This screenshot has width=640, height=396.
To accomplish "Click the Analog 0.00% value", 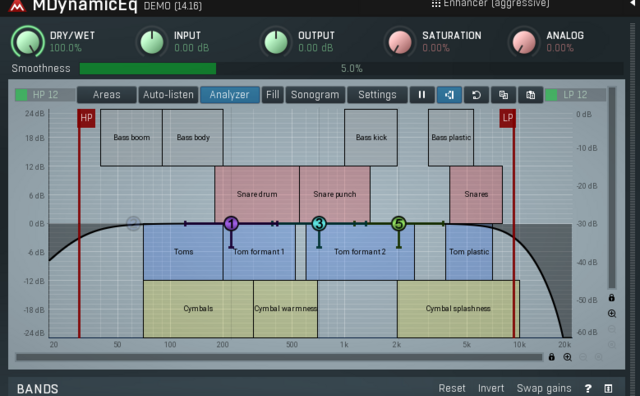I will tap(560, 48).
